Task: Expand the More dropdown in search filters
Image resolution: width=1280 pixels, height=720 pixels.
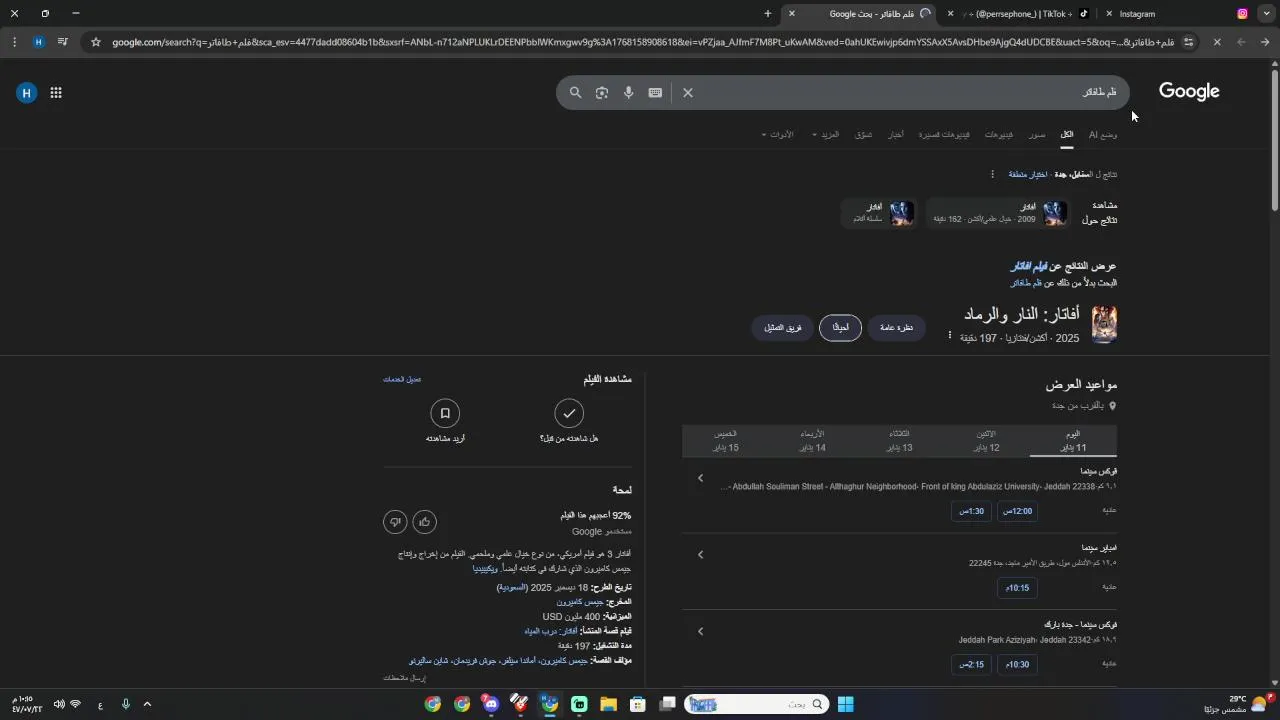Action: pyautogui.click(x=826, y=134)
